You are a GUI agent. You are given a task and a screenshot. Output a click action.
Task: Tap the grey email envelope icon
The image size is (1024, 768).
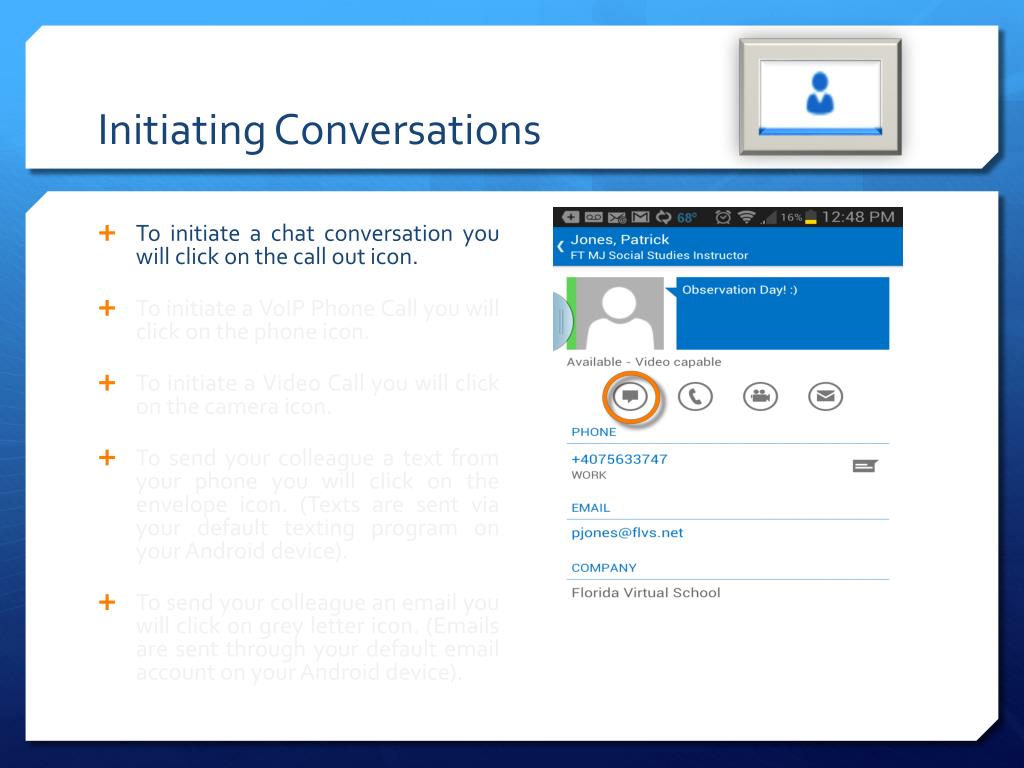825,396
